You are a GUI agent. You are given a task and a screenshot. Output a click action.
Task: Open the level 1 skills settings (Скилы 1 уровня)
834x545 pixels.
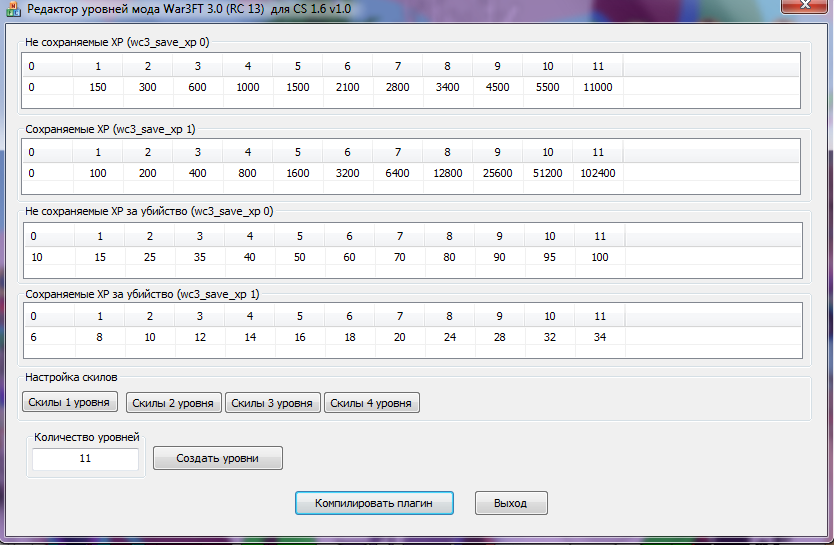pyautogui.click(x=69, y=402)
